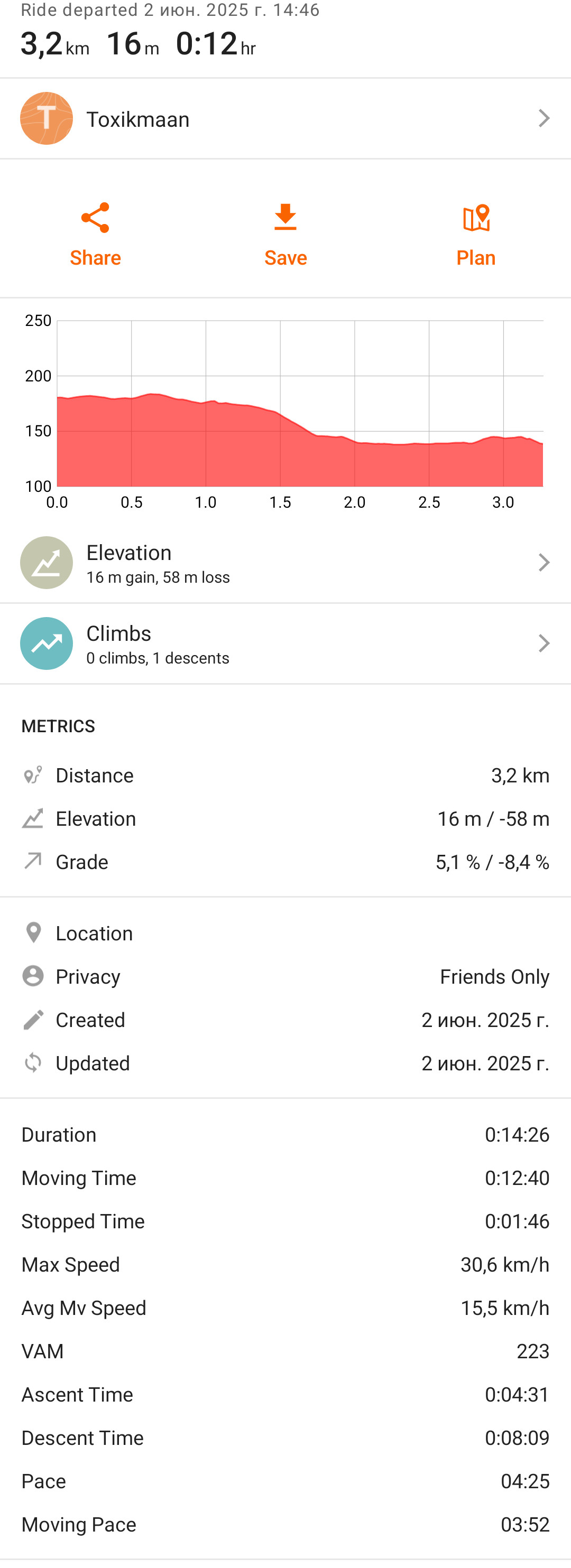This screenshot has width=571, height=1568.
Task: Tap the teal Climbs icon
Action: [47, 643]
